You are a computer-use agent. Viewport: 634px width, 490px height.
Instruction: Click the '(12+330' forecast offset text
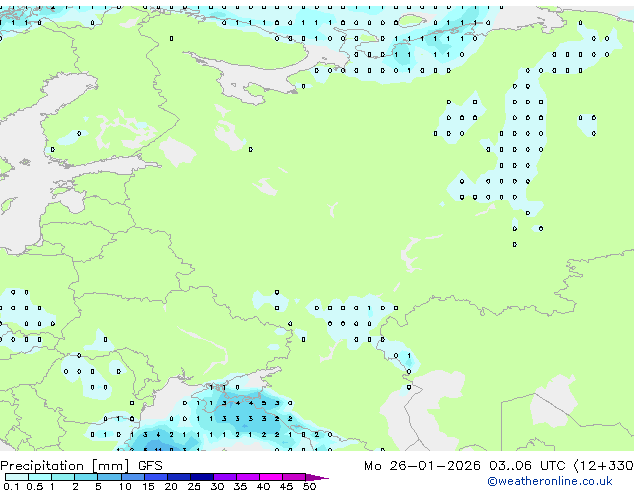pyautogui.click(x=604, y=466)
